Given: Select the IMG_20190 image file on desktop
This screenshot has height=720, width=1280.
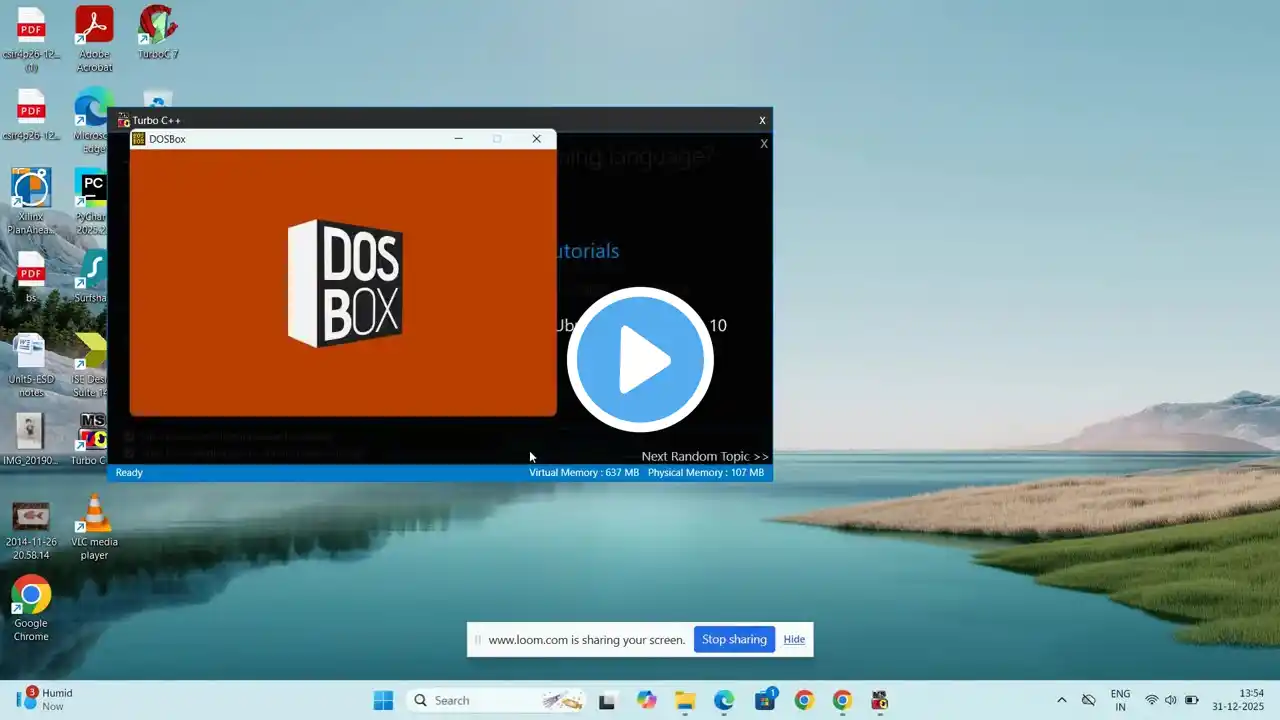Looking at the screenshot, I should point(31,440).
